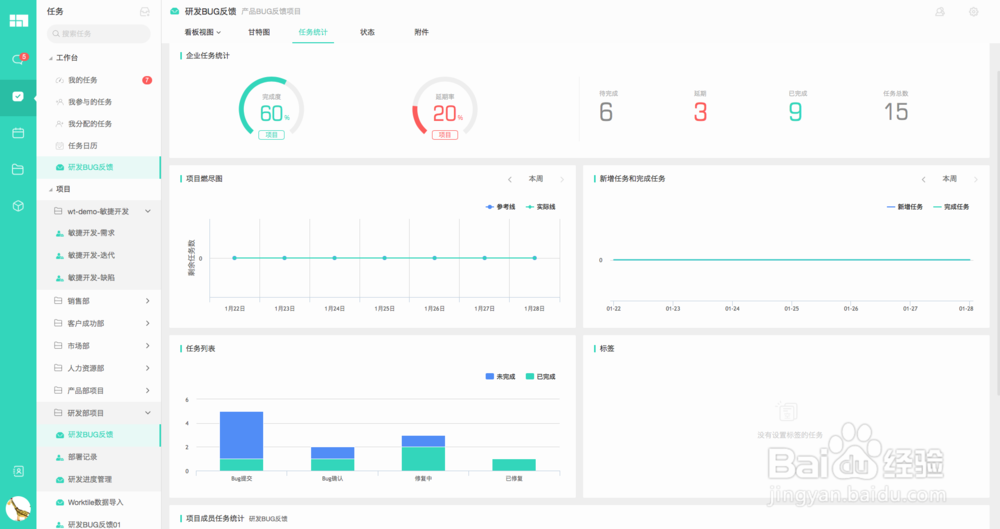The width and height of the screenshot is (1000, 529).
Task: Open project settings gear icon top right
Action: pyautogui.click(x=973, y=11)
